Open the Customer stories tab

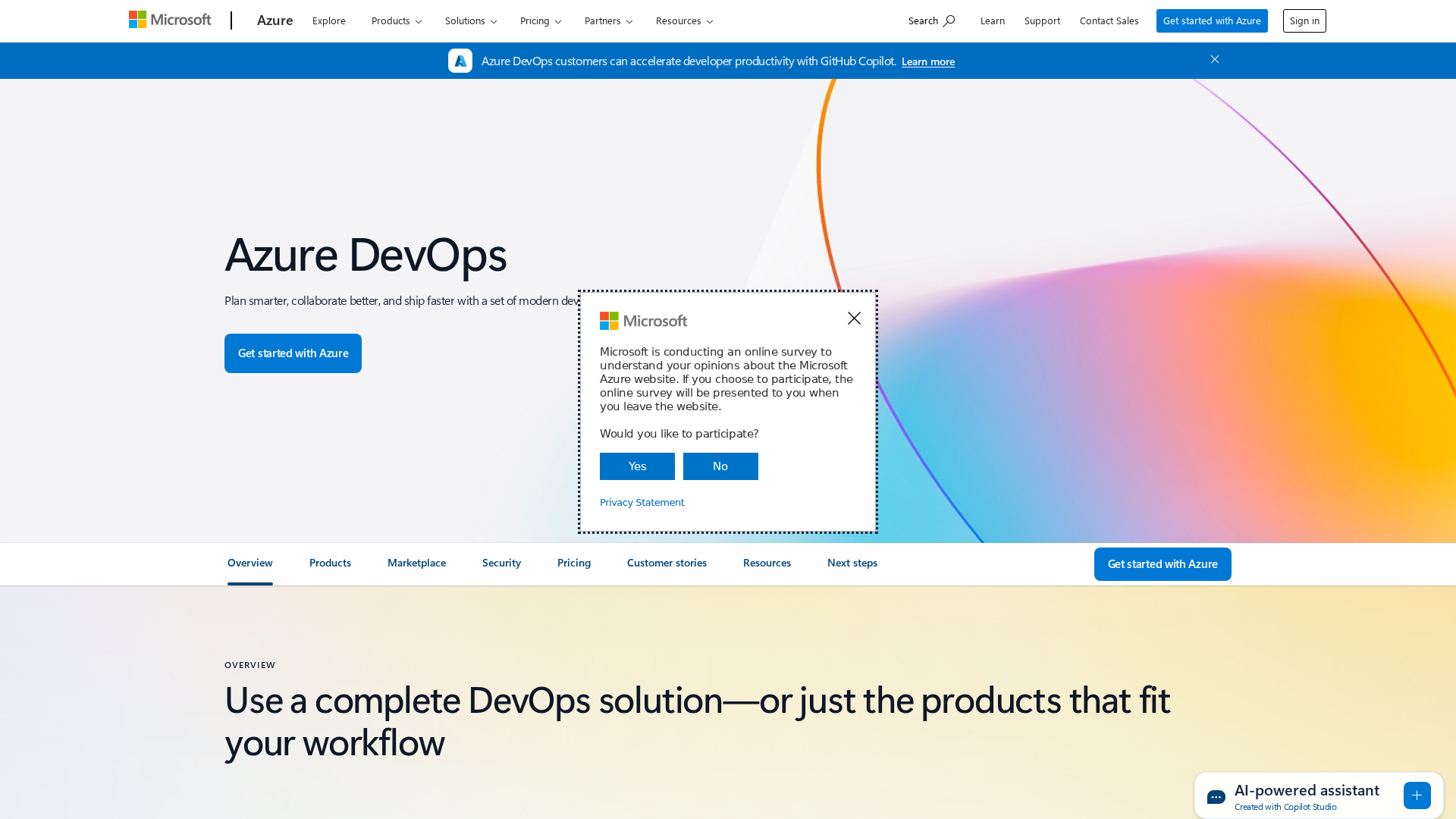[x=667, y=563]
